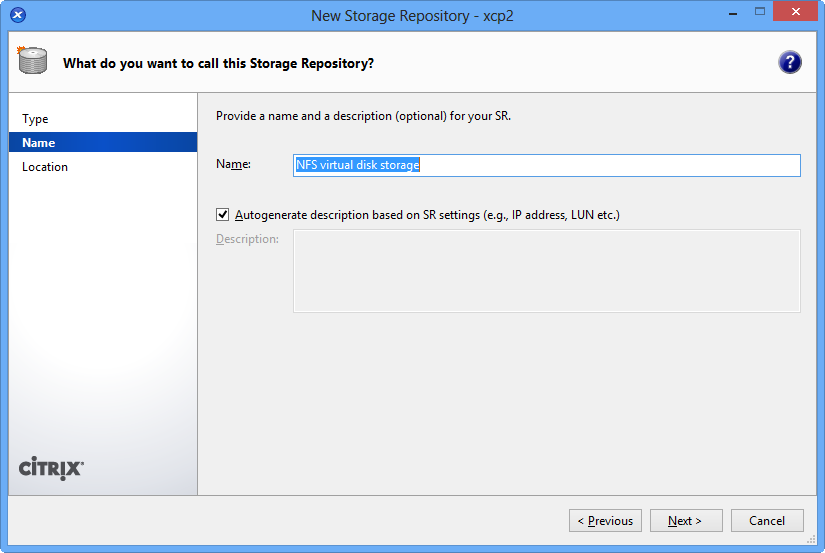This screenshot has height=553, width=825.
Task: Click the 'Provide a name and a description' instruction text
Action: (x=364, y=116)
